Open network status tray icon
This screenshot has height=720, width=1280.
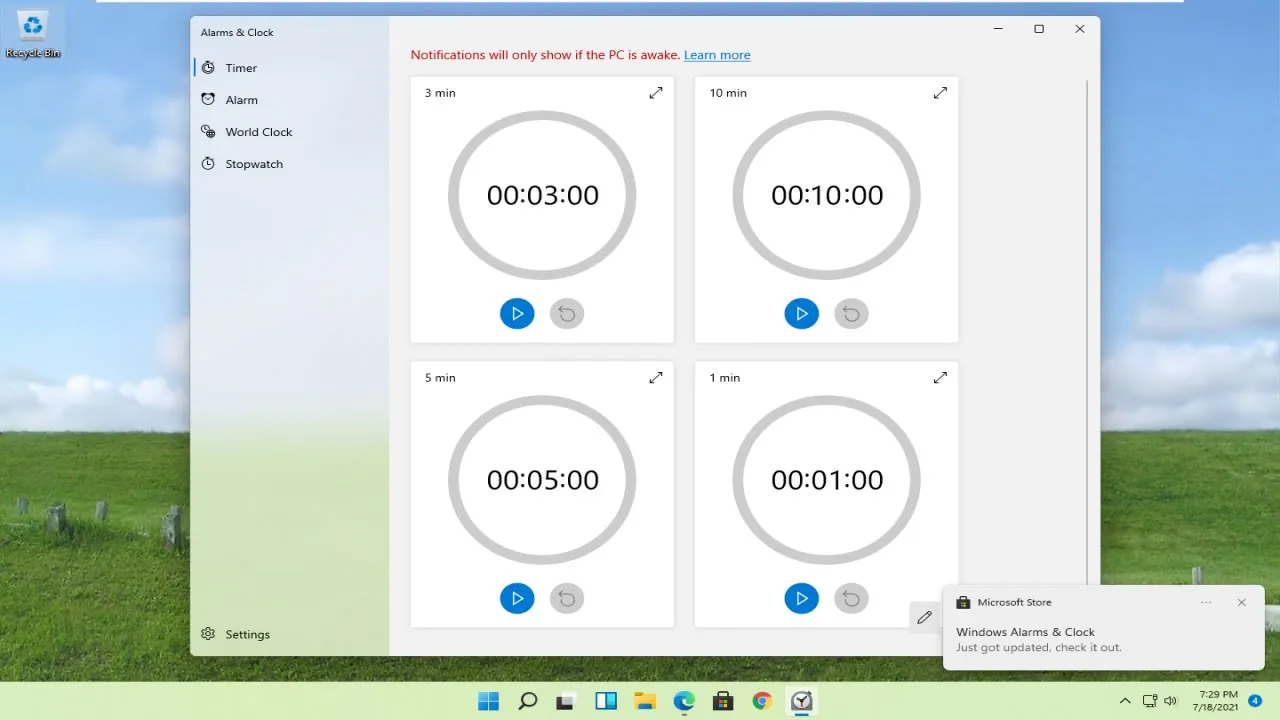(1150, 701)
